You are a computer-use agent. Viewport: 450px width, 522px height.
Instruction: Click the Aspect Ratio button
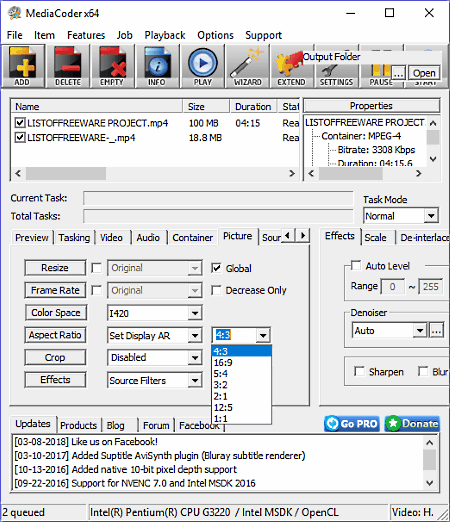tap(55, 335)
